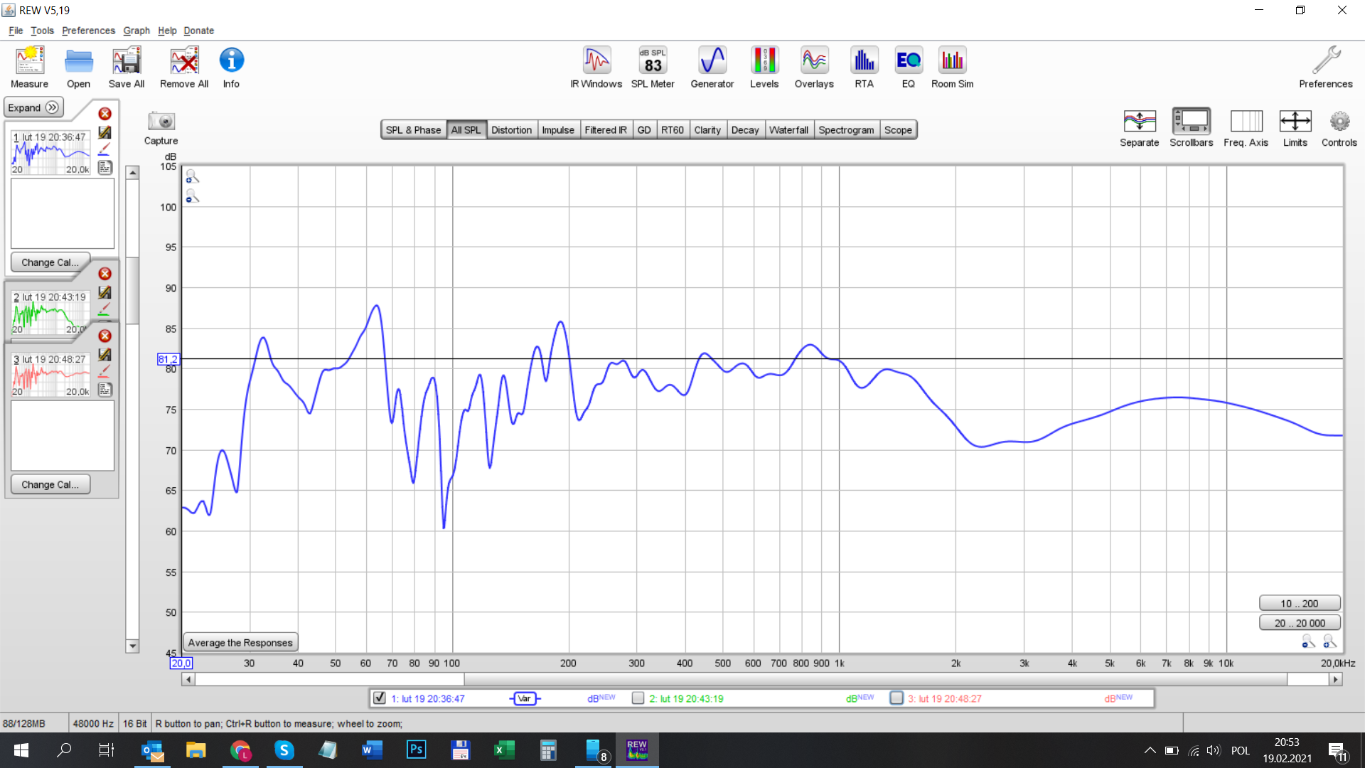This screenshot has width=1365, height=768.
Task: Set range with 10 .. 200 button
Action: tap(1300, 603)
